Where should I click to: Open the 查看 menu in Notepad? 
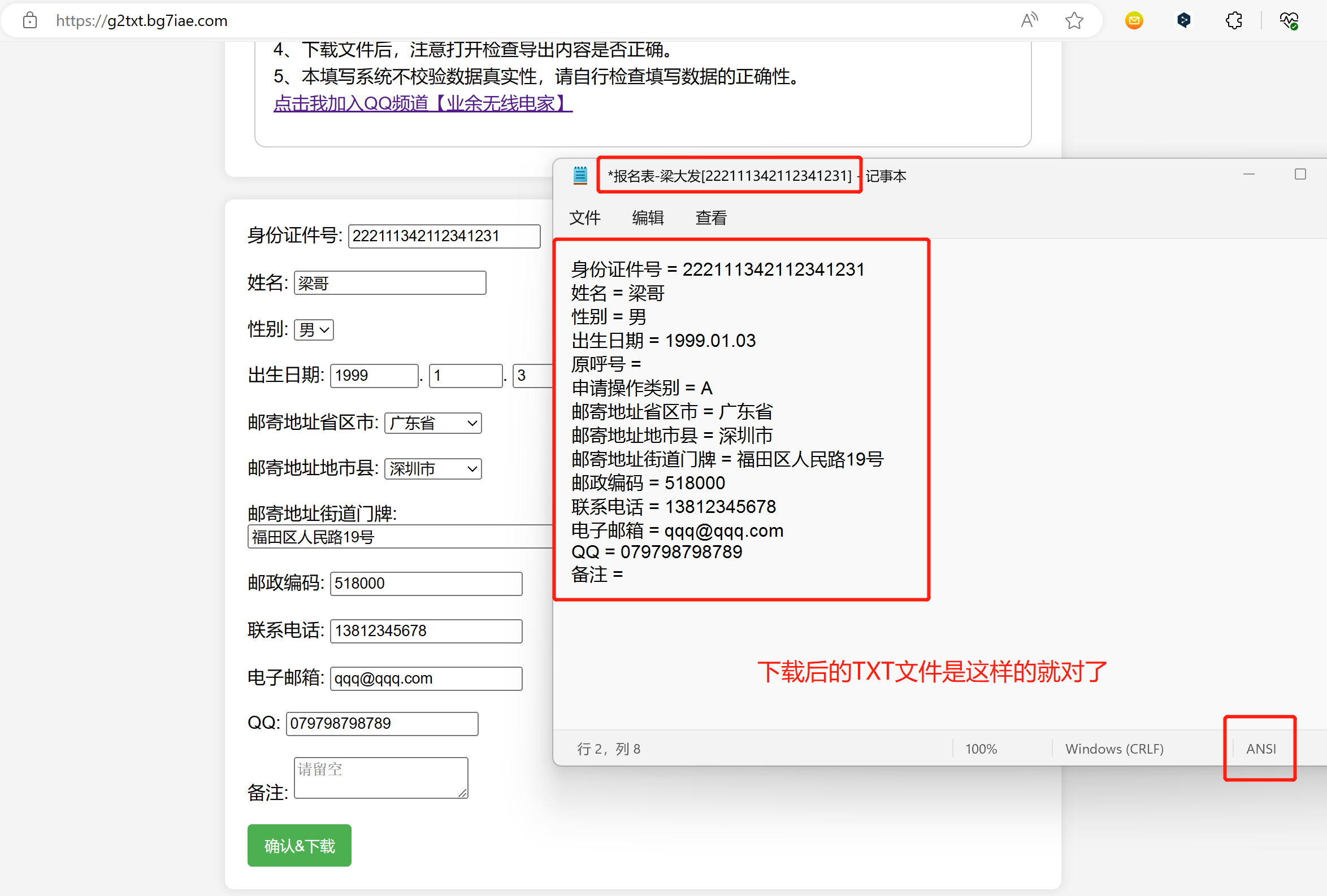(711, 218)
